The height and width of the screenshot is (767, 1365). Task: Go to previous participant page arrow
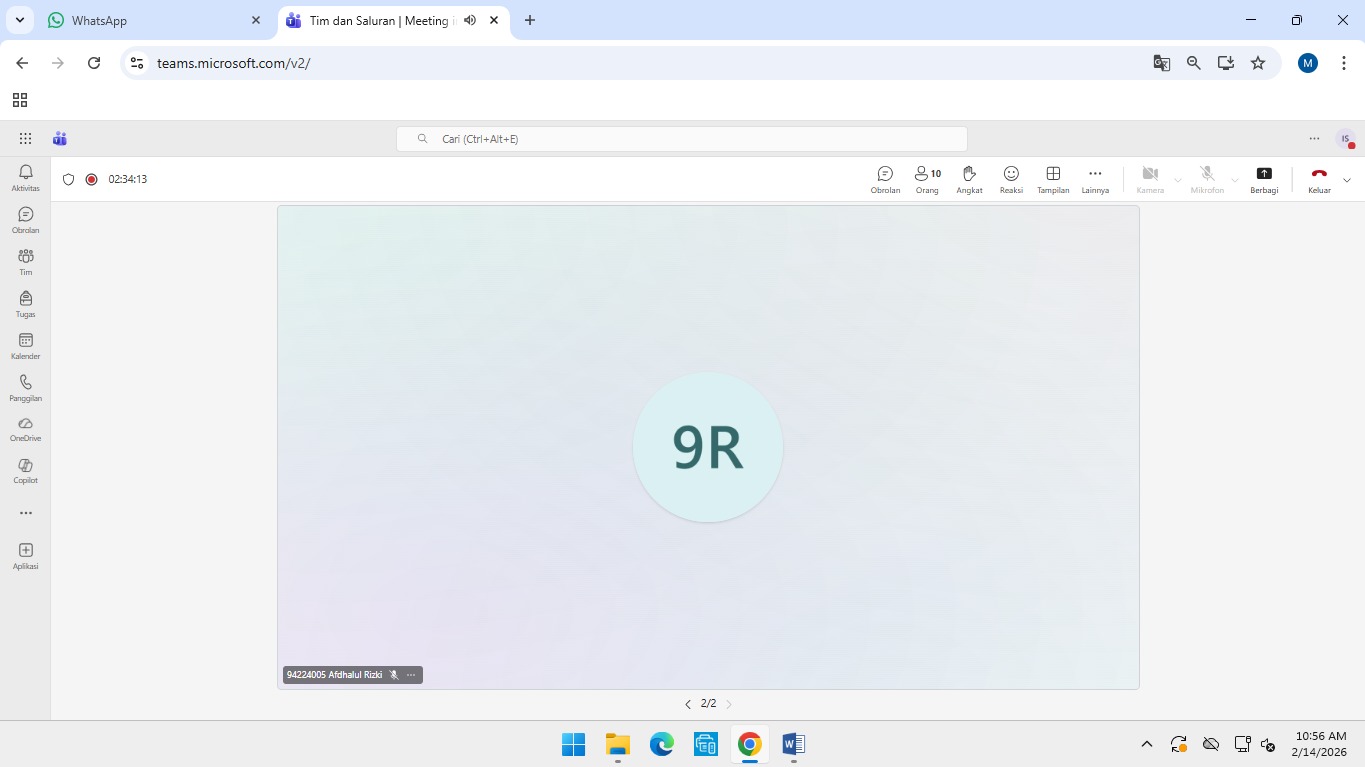click(688, 704)
